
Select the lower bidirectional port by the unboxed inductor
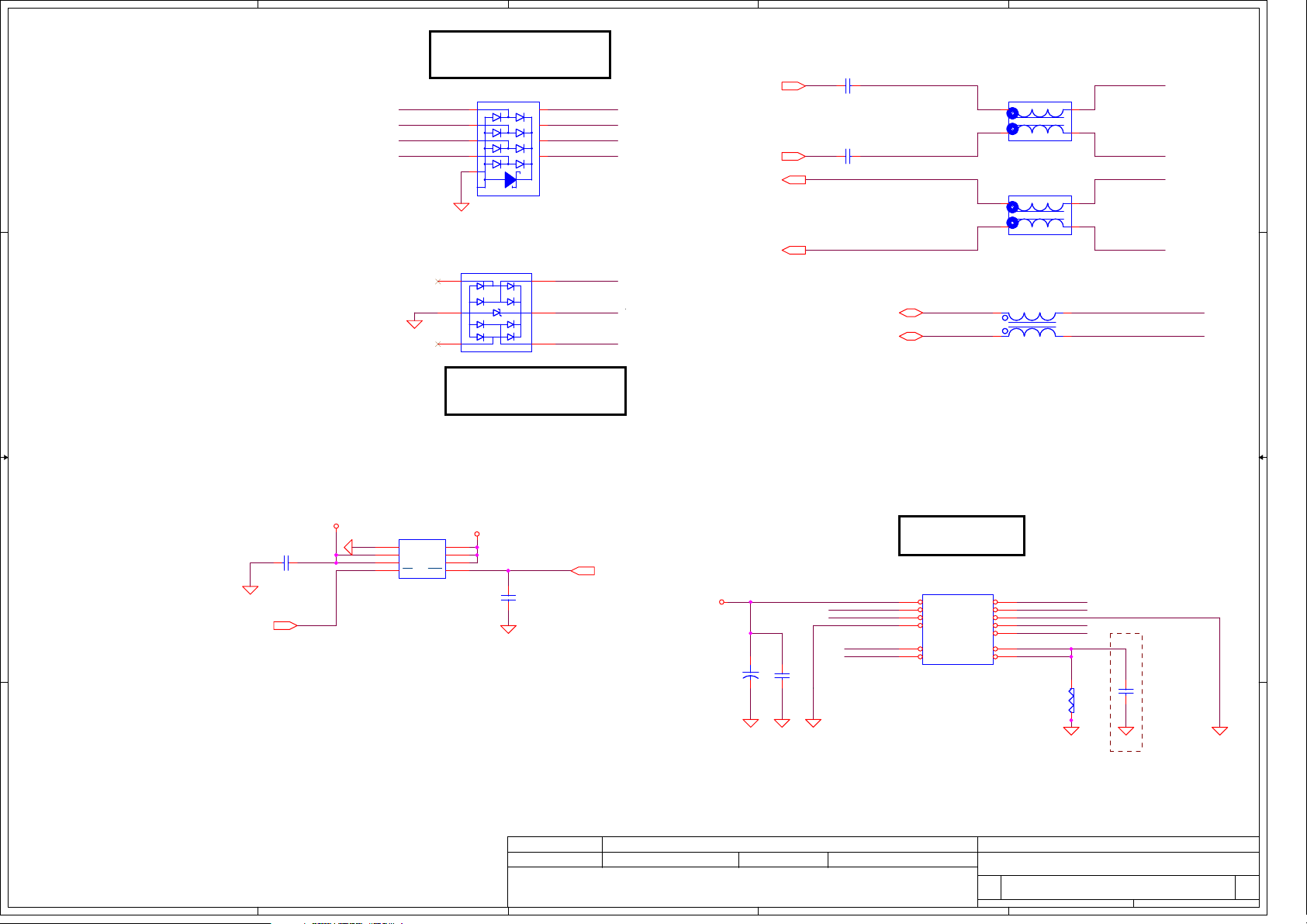911,336
